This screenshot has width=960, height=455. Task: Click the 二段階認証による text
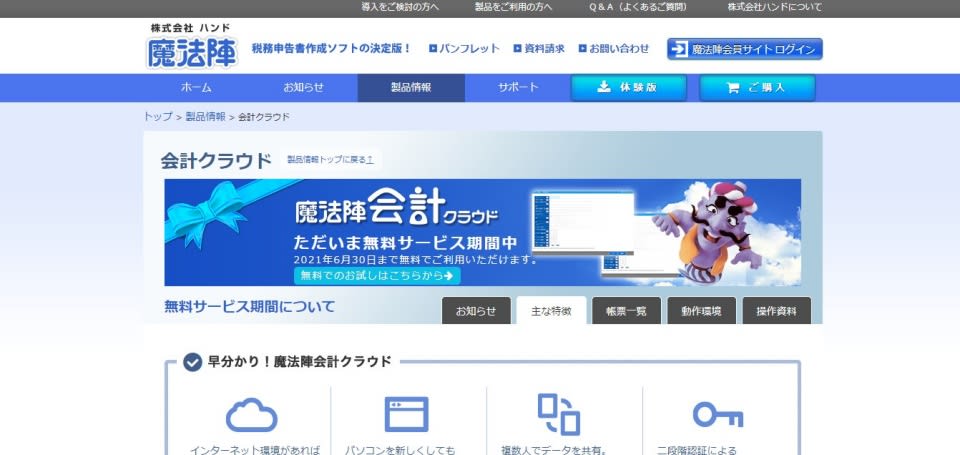697,450
